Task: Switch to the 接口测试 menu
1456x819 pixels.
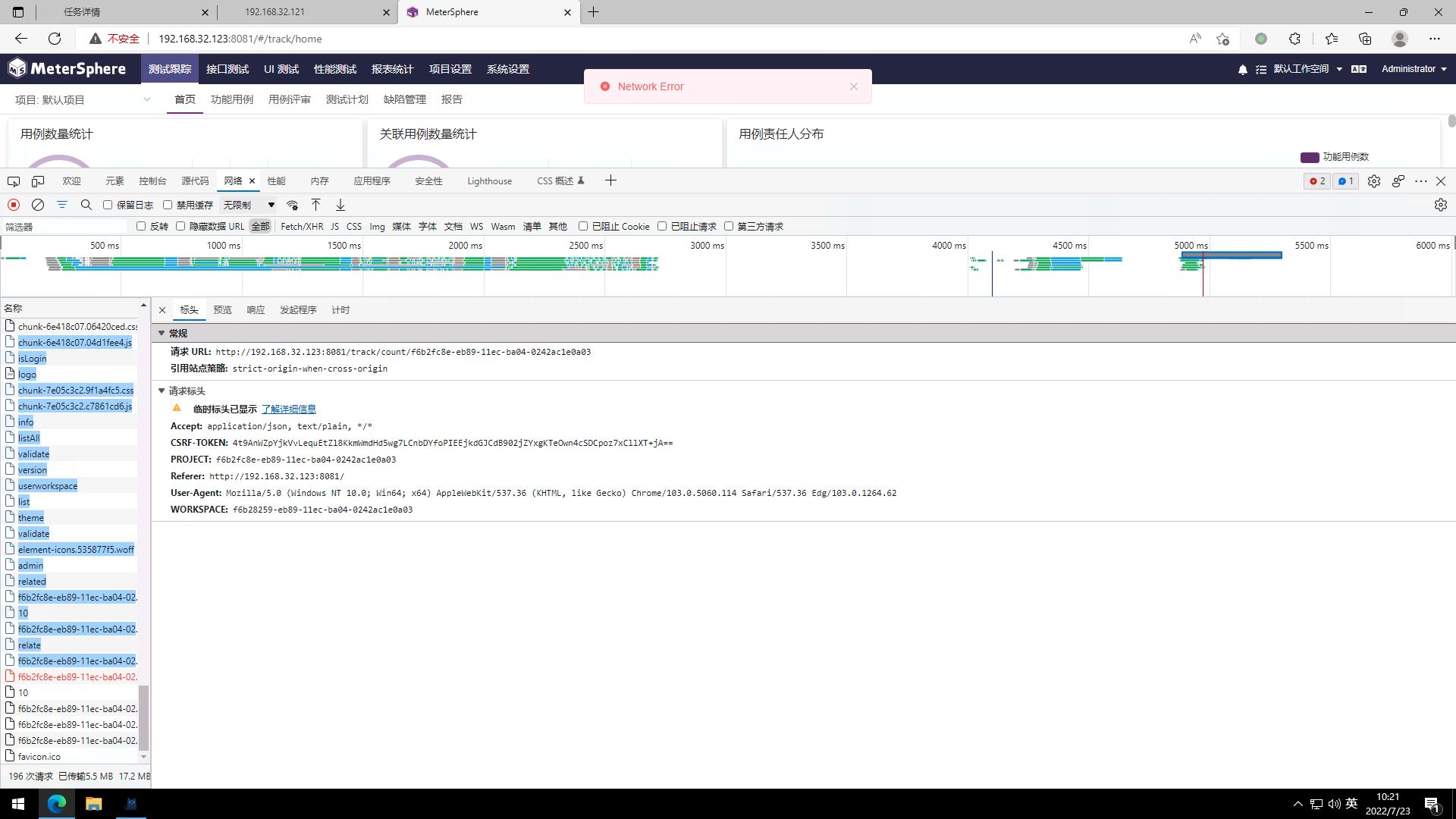Action: pyautogui.click(x=227, y=69)
